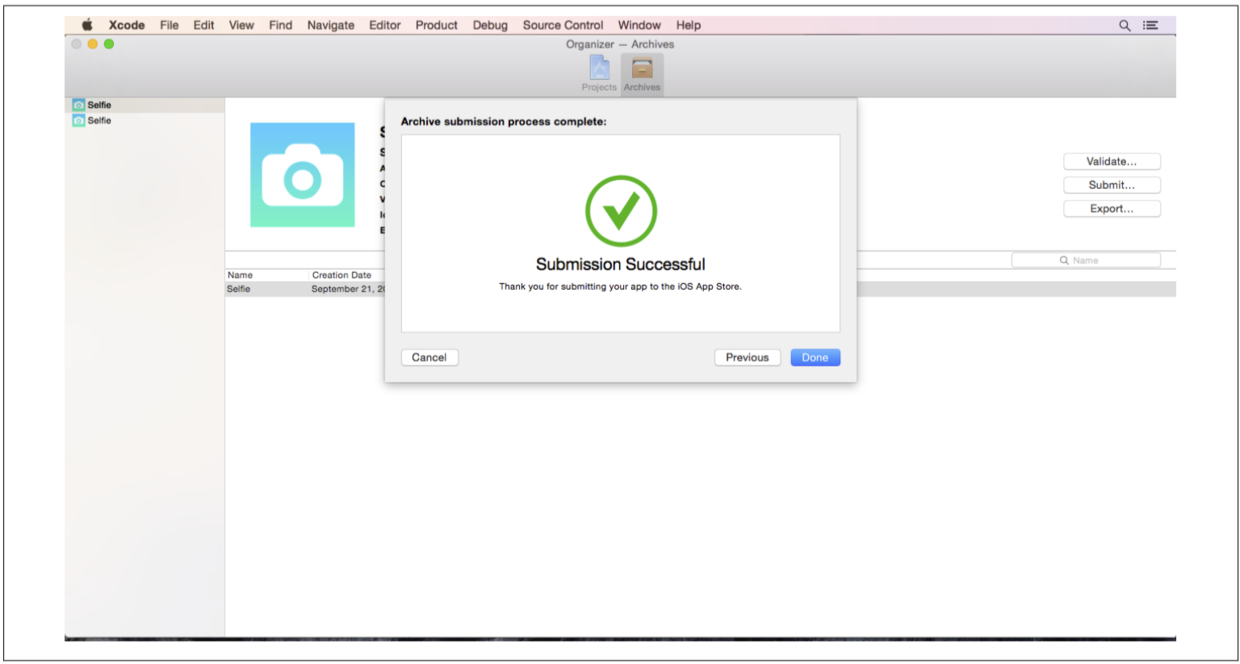Open Spotlight search magnifier icon
Screen dimensions: 1240x664
coord(1125,25)
